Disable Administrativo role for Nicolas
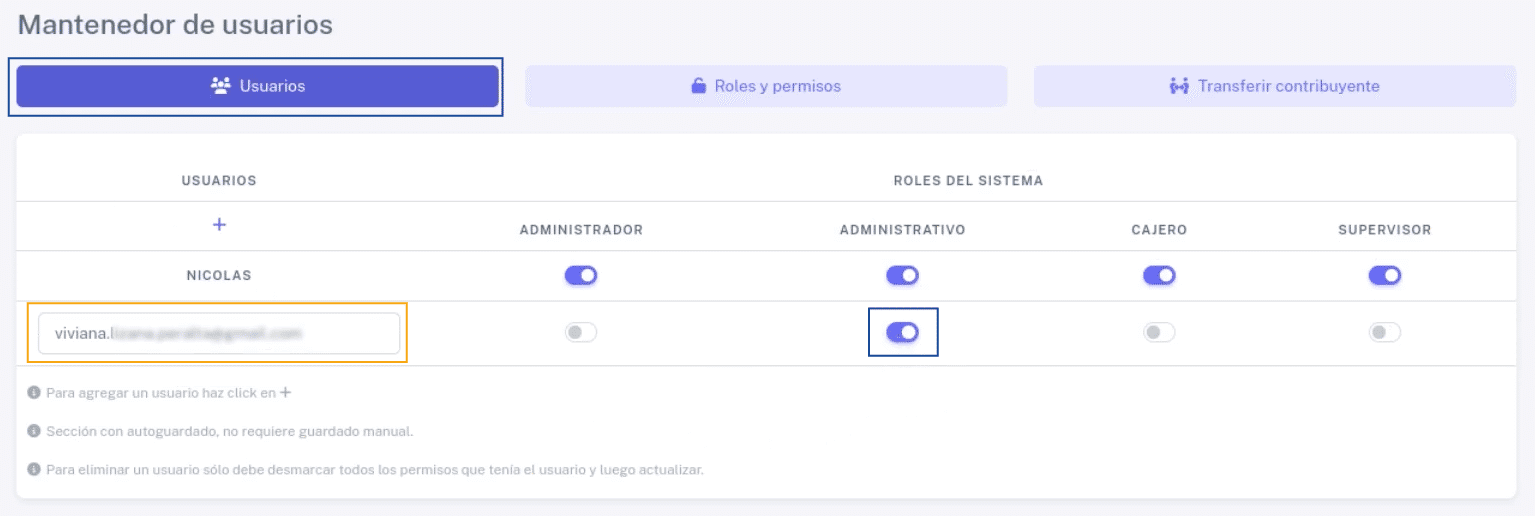This screenshot has width=1535, height=516. pyautogui.click(x=902, y=275)
